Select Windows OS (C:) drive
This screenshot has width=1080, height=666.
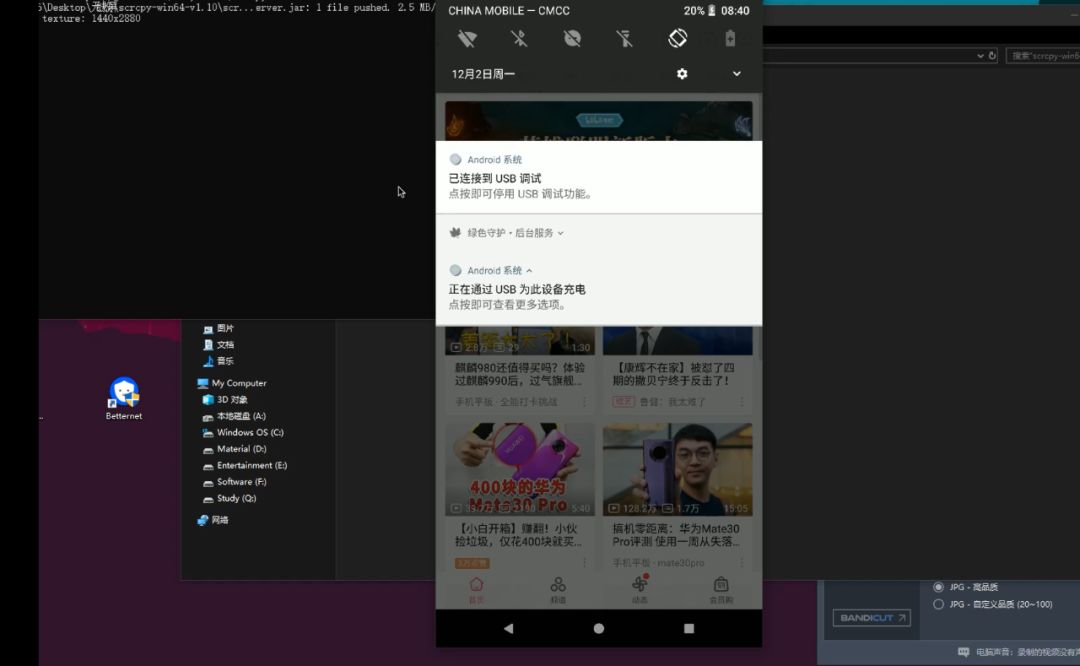243,433
